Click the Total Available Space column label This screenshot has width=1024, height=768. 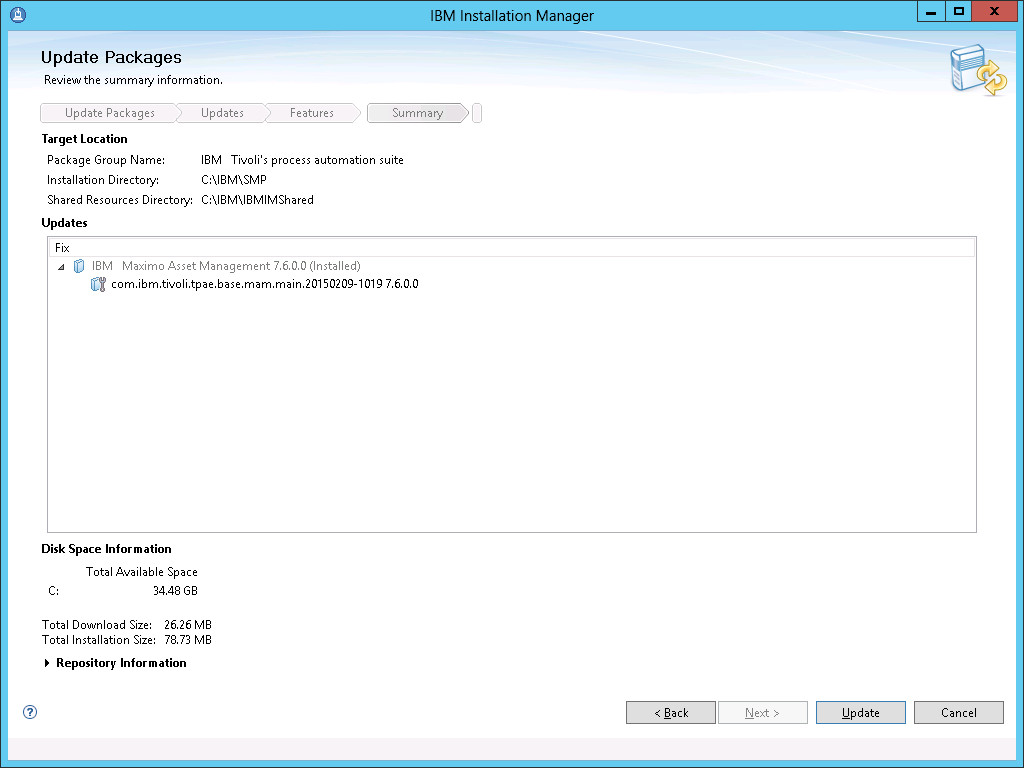click(x=142, y=572)
